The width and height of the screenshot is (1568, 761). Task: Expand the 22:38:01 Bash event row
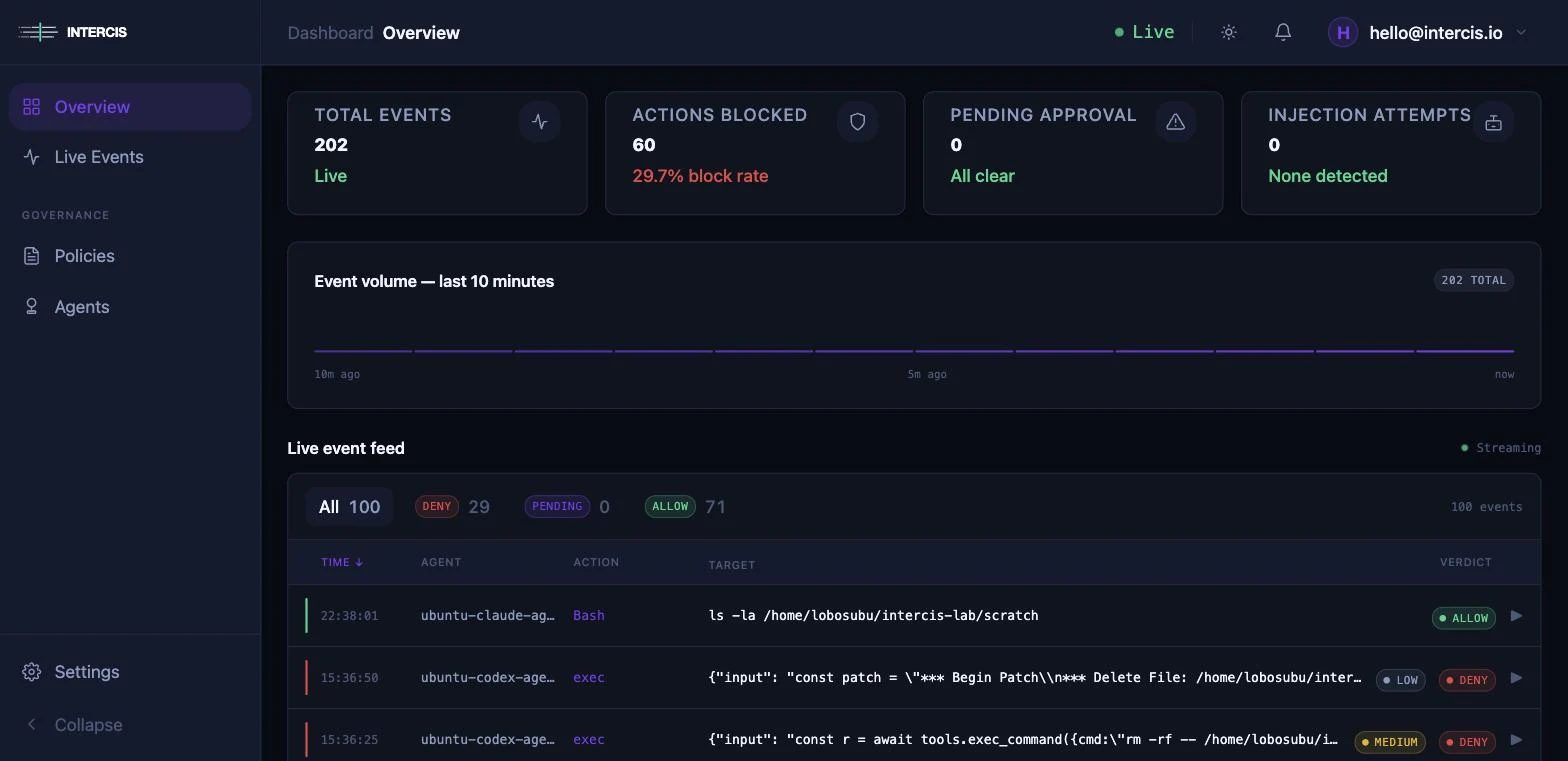1516,616
